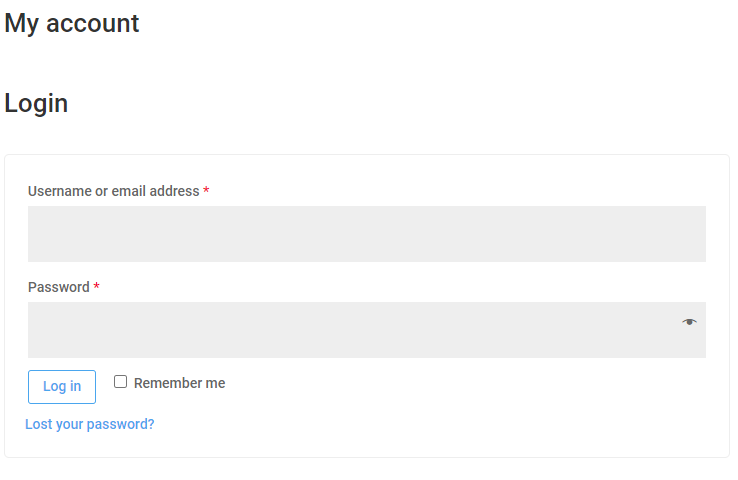
Task: Enable the Remember me checkbox
Action: pos(120,382)
